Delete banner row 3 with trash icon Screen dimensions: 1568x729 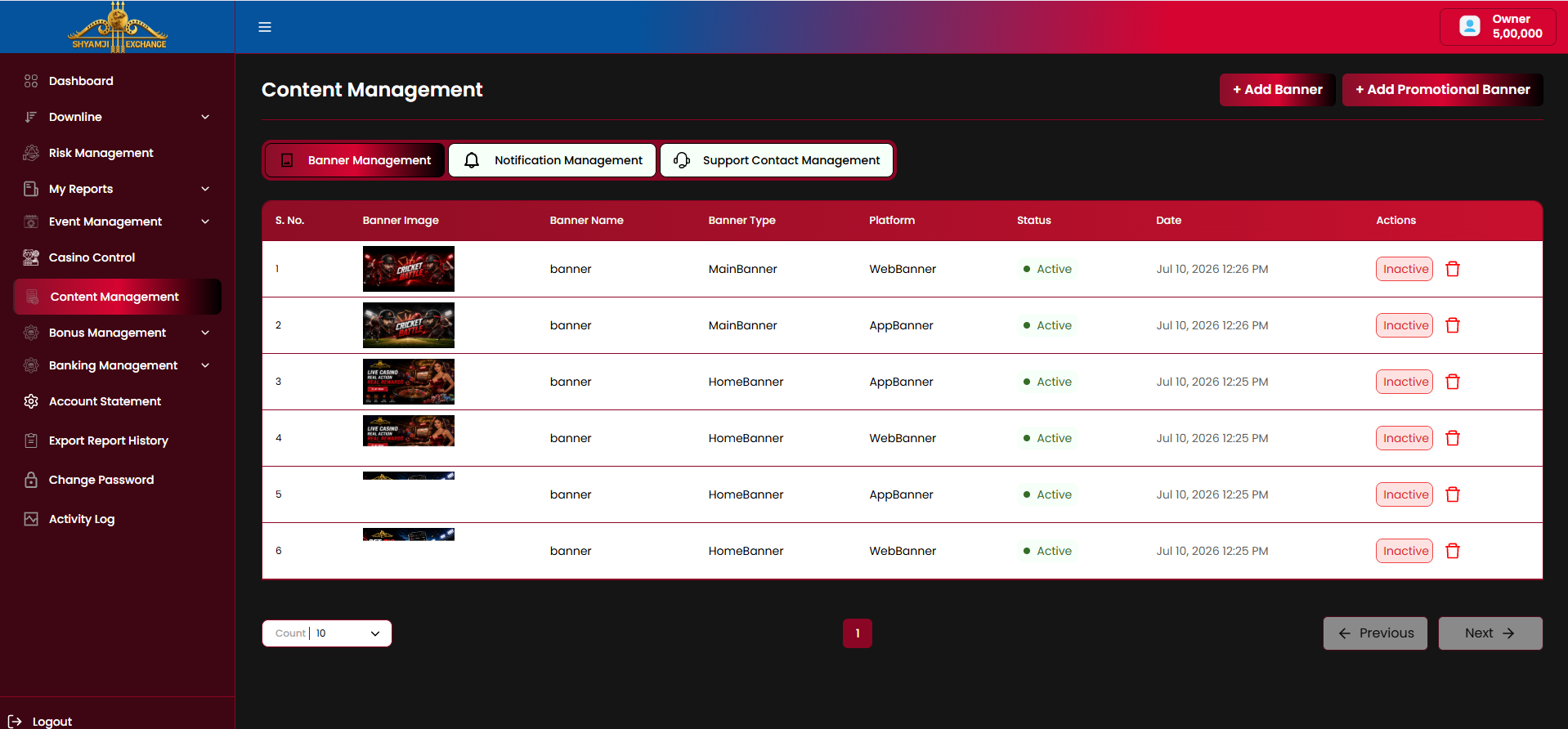click(x=1453, y=382)
